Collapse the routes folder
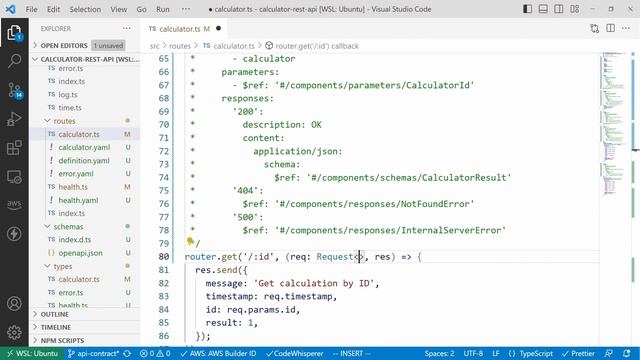Viewport: 640px width, 360px height. pyautogui.click(x=64, y=121)
